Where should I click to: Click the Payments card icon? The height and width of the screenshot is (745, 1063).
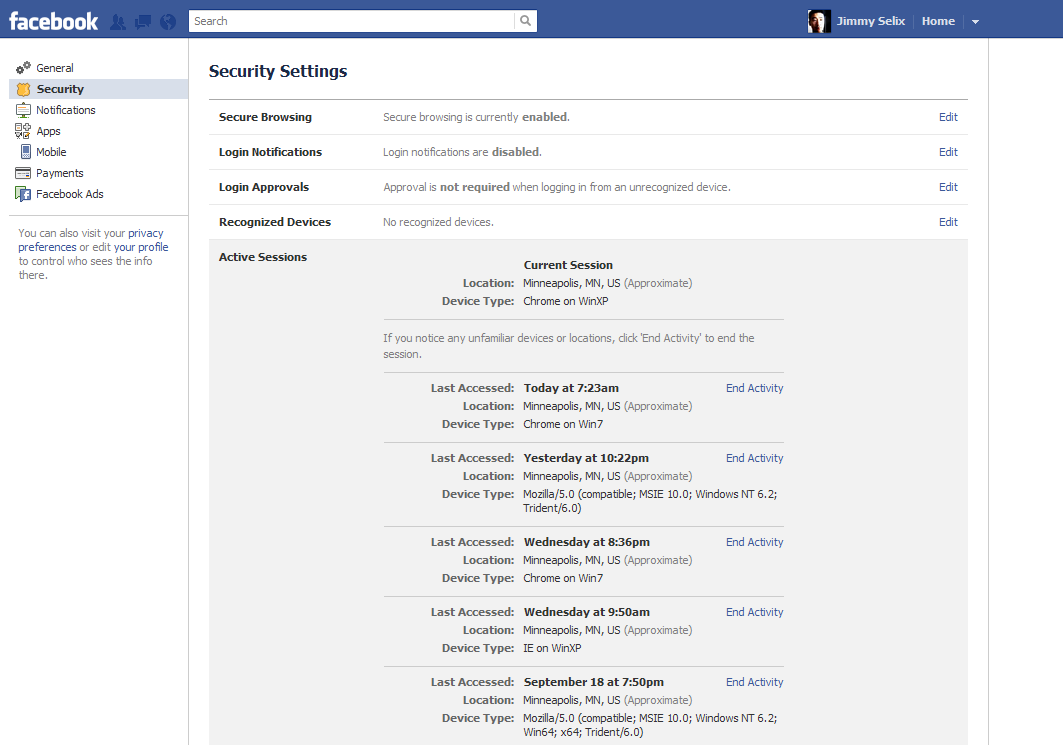tap(23, 173)
